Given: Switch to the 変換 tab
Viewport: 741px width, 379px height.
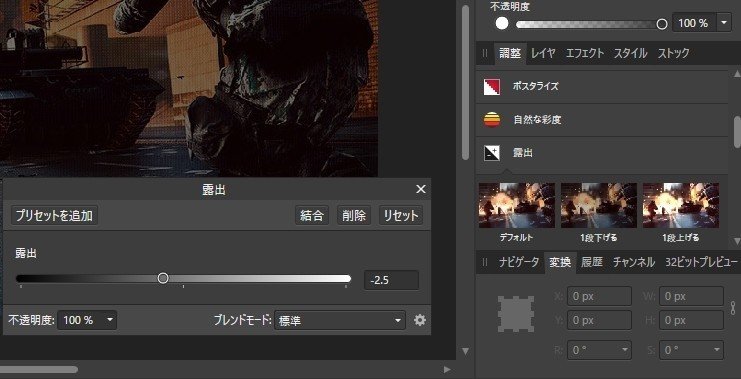Looking at the screenshot, I should point(560,262).
